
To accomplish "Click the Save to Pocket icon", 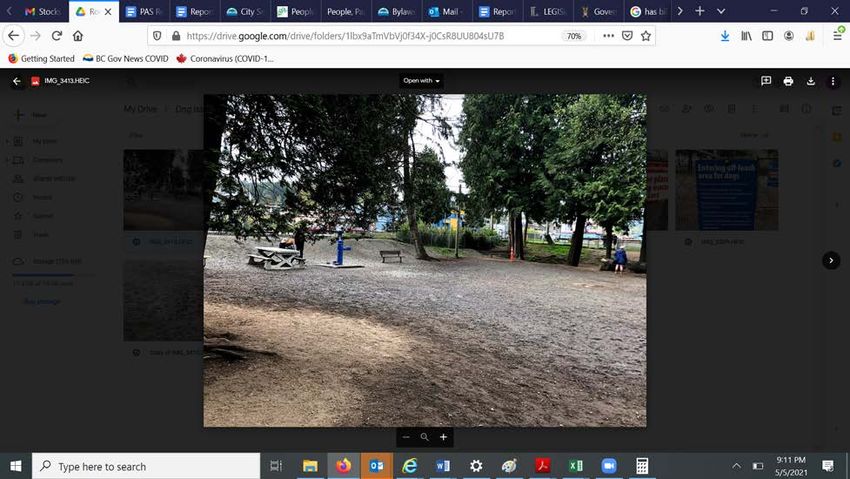I will coord(627,36).
